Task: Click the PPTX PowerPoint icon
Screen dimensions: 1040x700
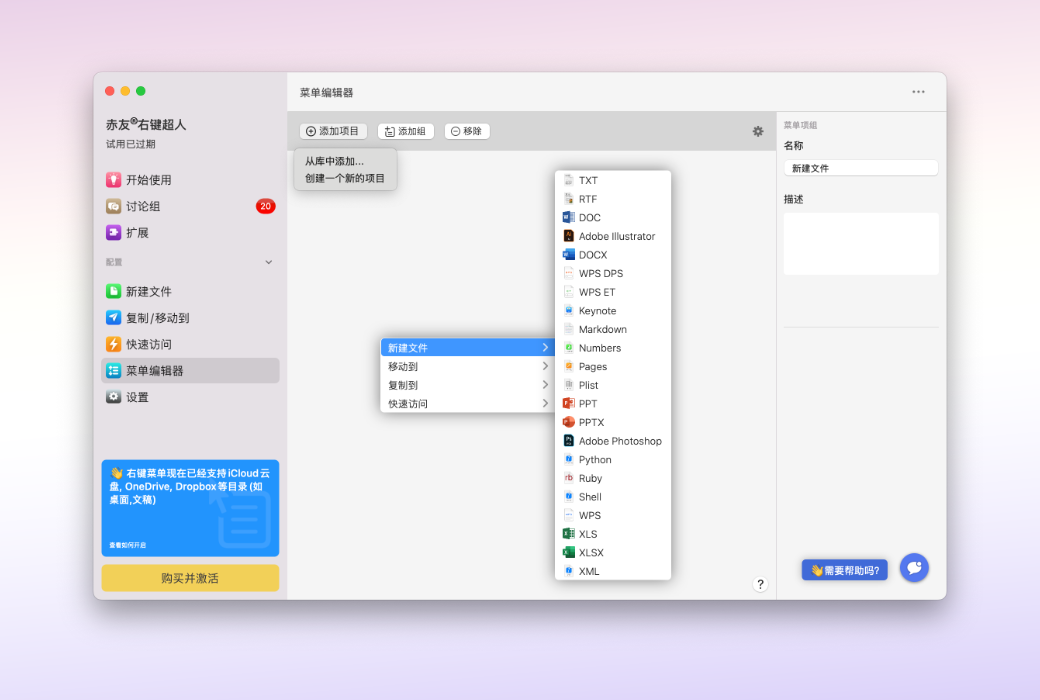Action: coord(568,422)
